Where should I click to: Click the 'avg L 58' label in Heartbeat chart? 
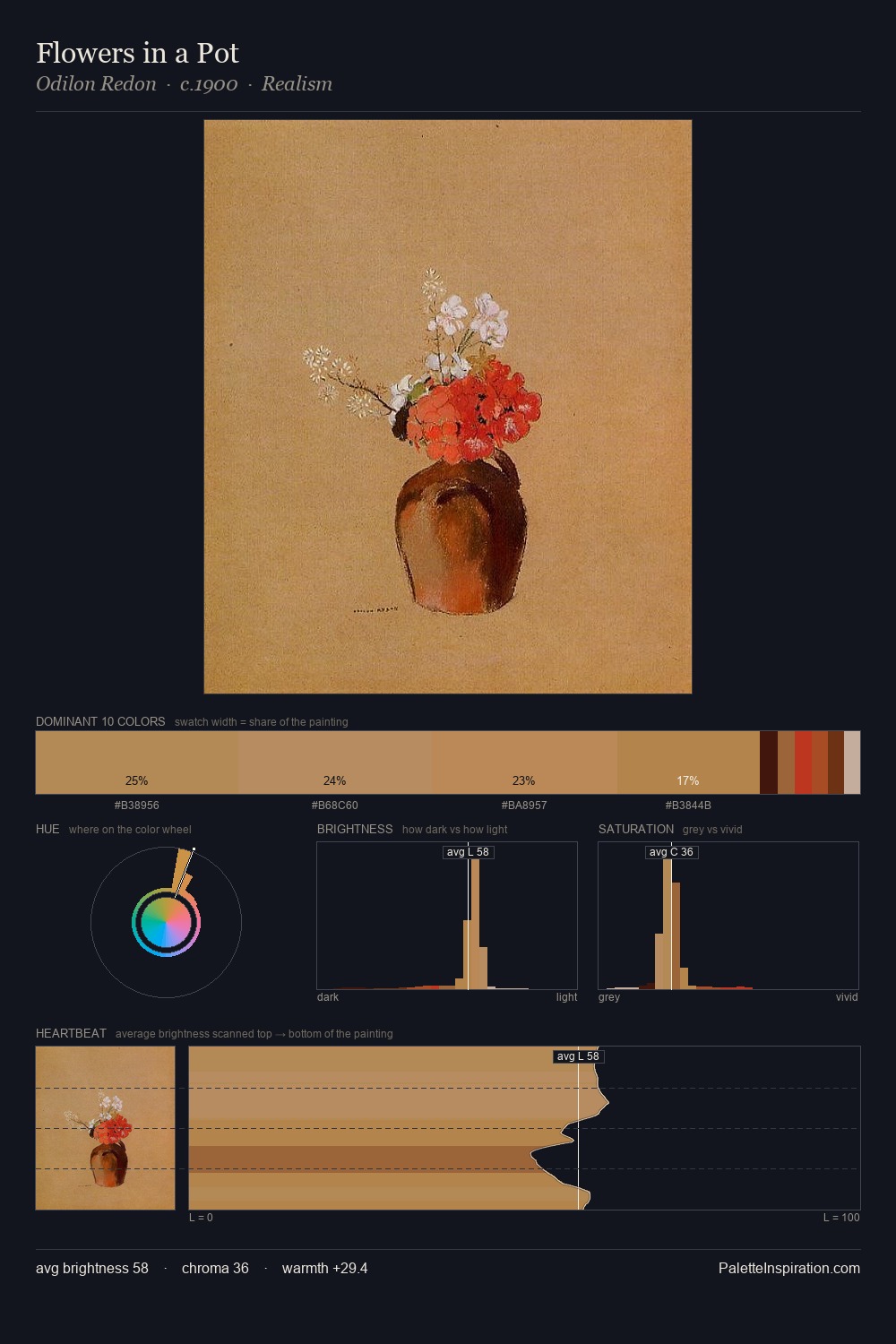[x=578, y=1056]
